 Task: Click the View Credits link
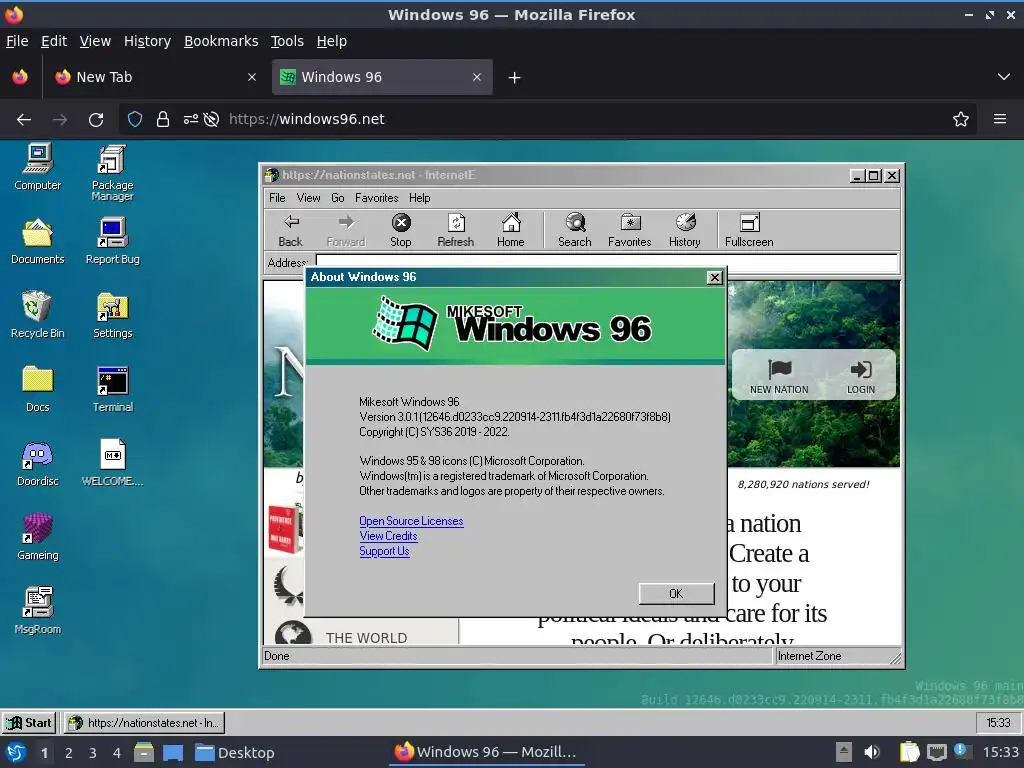388,536
